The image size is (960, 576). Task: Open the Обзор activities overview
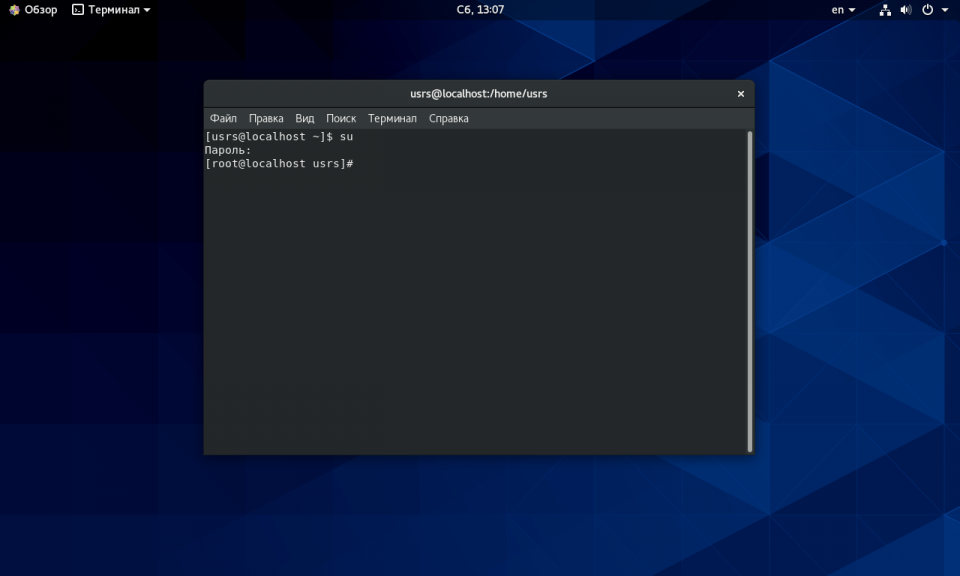click(x=41, y=10)
